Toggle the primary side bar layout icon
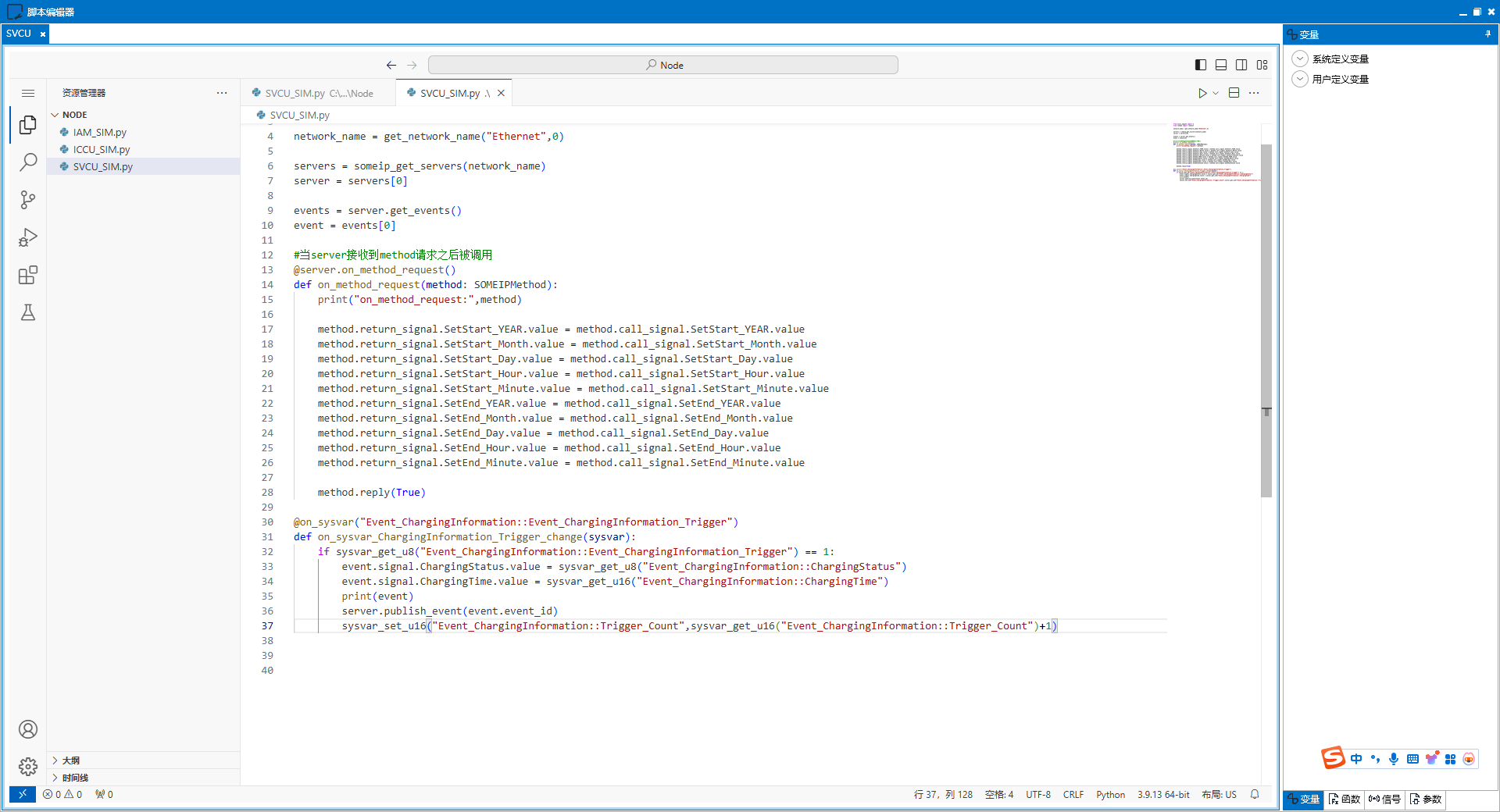The width and height of the screenshot is (1500, 812). 1201,65
